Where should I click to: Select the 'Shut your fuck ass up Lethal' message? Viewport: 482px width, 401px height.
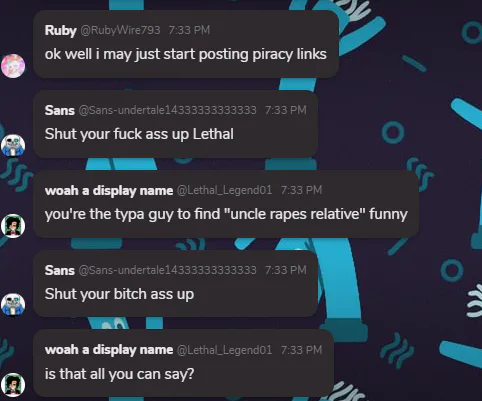tap(139, 134)
